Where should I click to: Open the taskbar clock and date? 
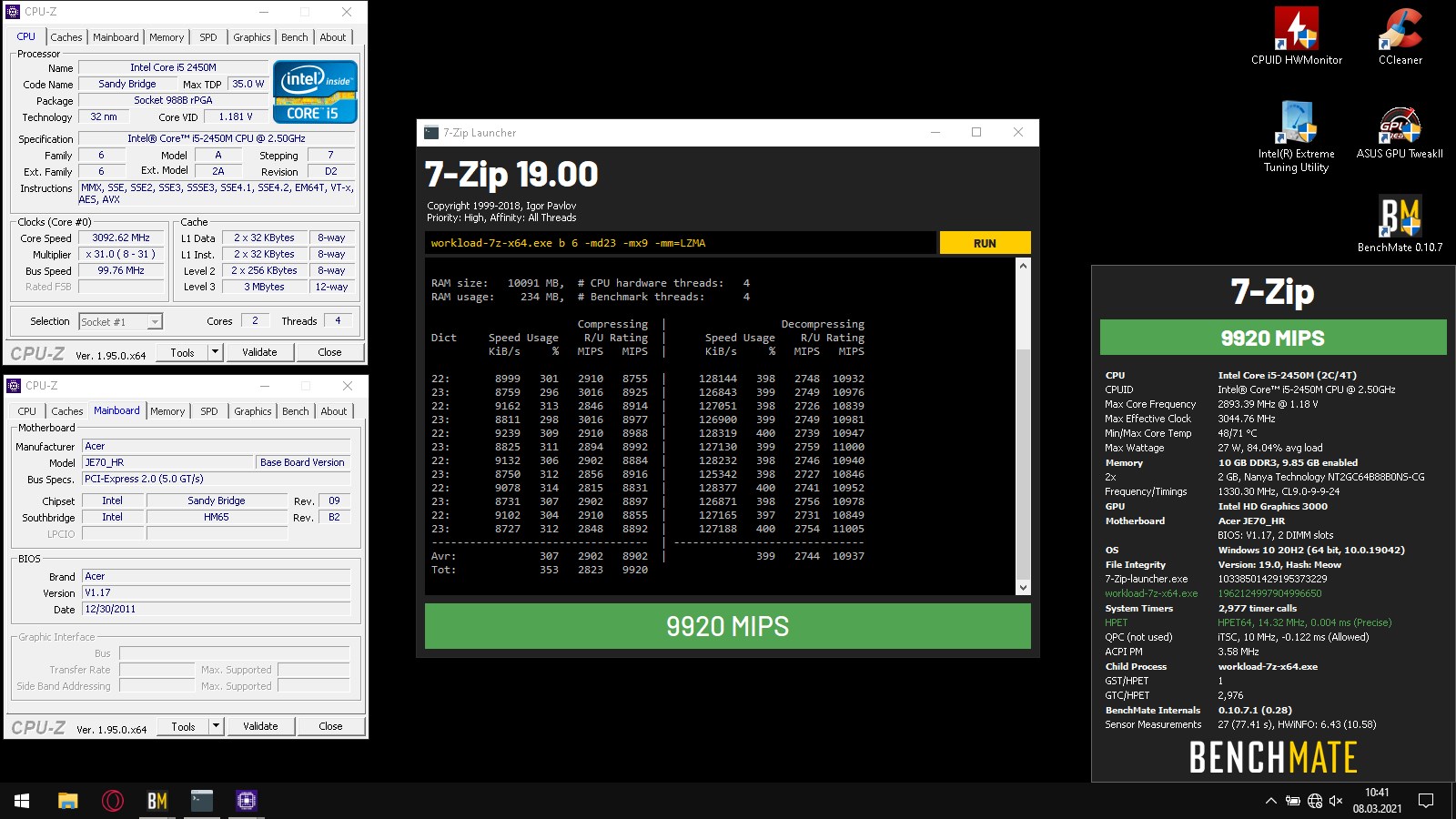(1377, 801)
